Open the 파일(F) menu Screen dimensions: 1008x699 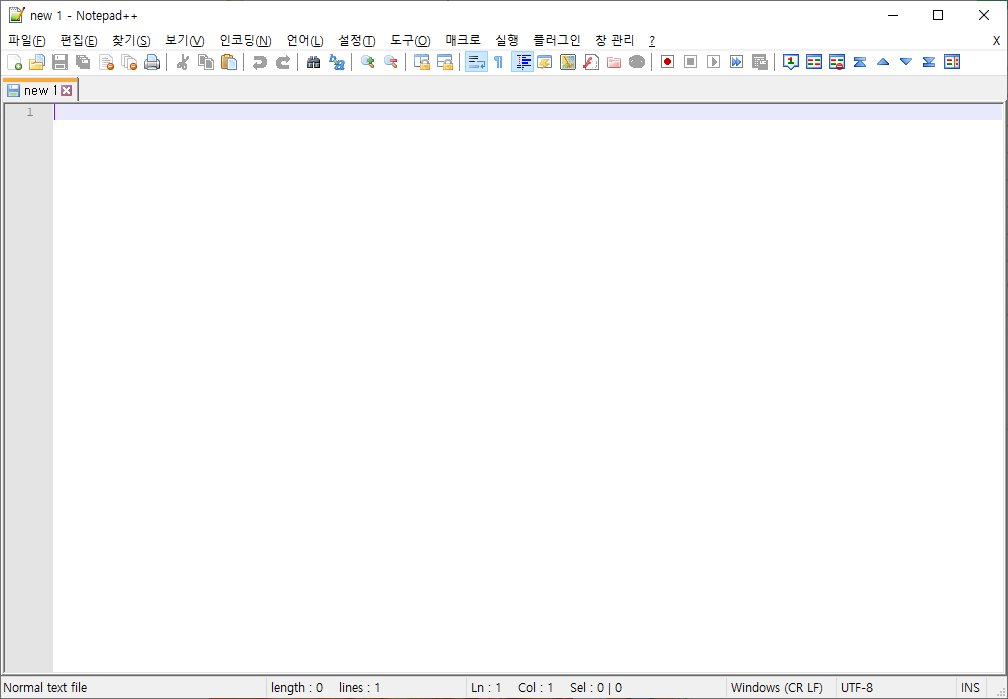pyautogui.click(x=27, y=41)
